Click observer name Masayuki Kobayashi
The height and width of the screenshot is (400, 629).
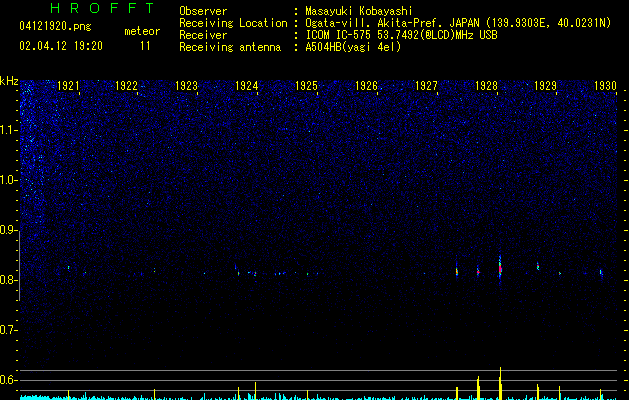click(359, 11)
